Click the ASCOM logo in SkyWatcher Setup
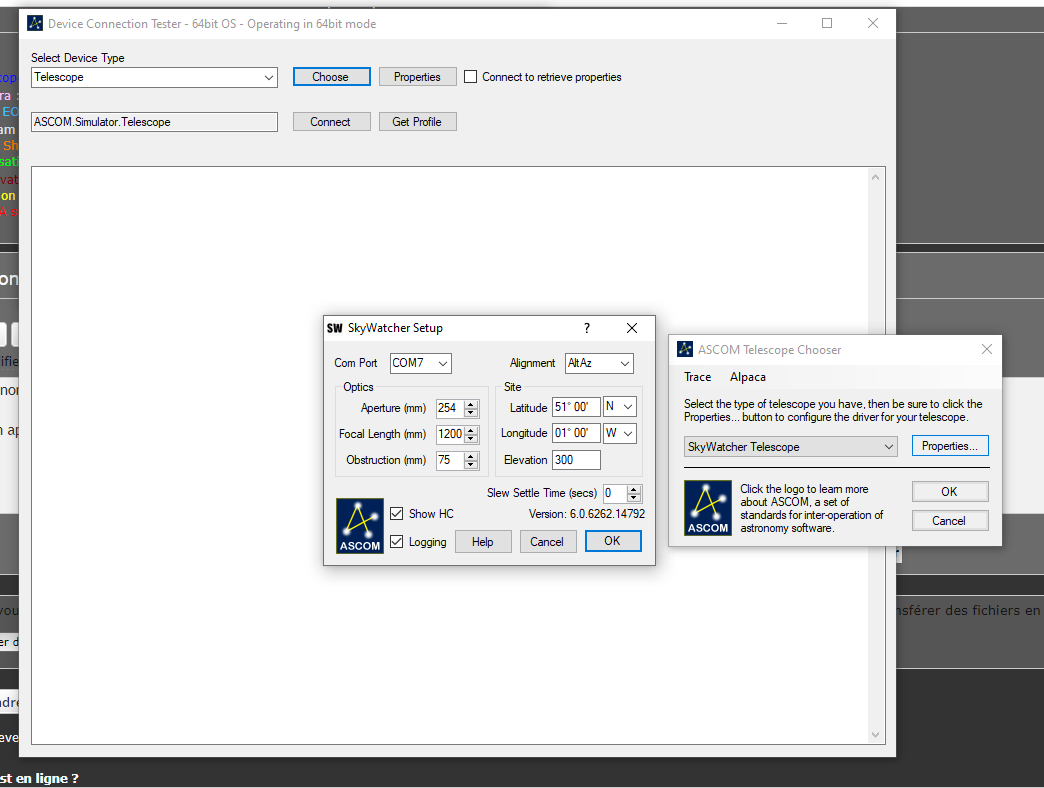Image resolution: width=1044 pixels, height=788 pixels. pos(360,526)
